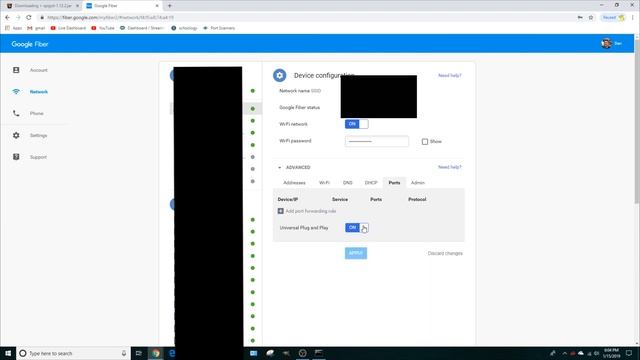
Task: Toggle the Wi-Fi network switch off
Action: tap(357, 124)
